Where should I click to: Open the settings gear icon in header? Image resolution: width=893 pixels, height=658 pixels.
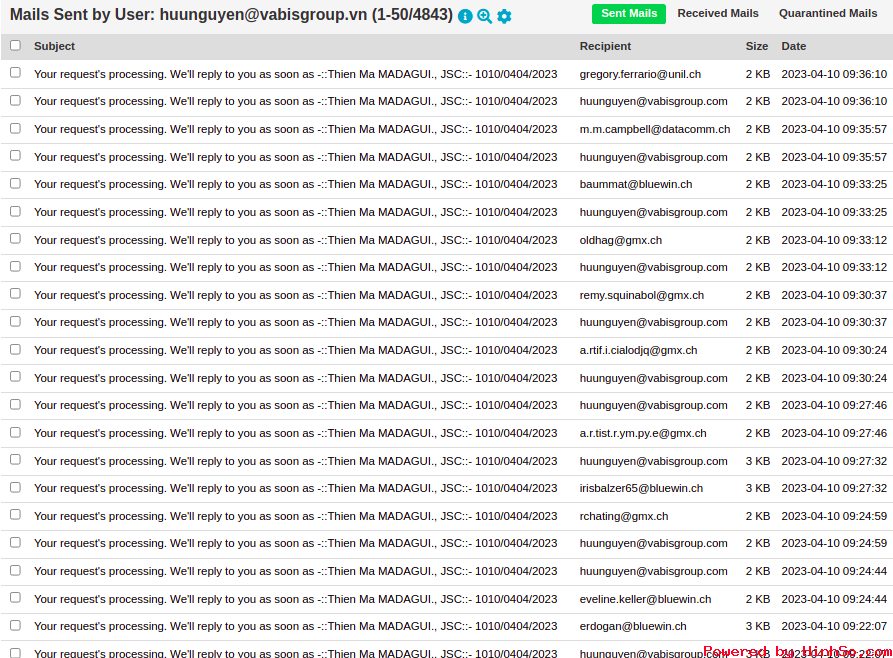tap(504, 16)
